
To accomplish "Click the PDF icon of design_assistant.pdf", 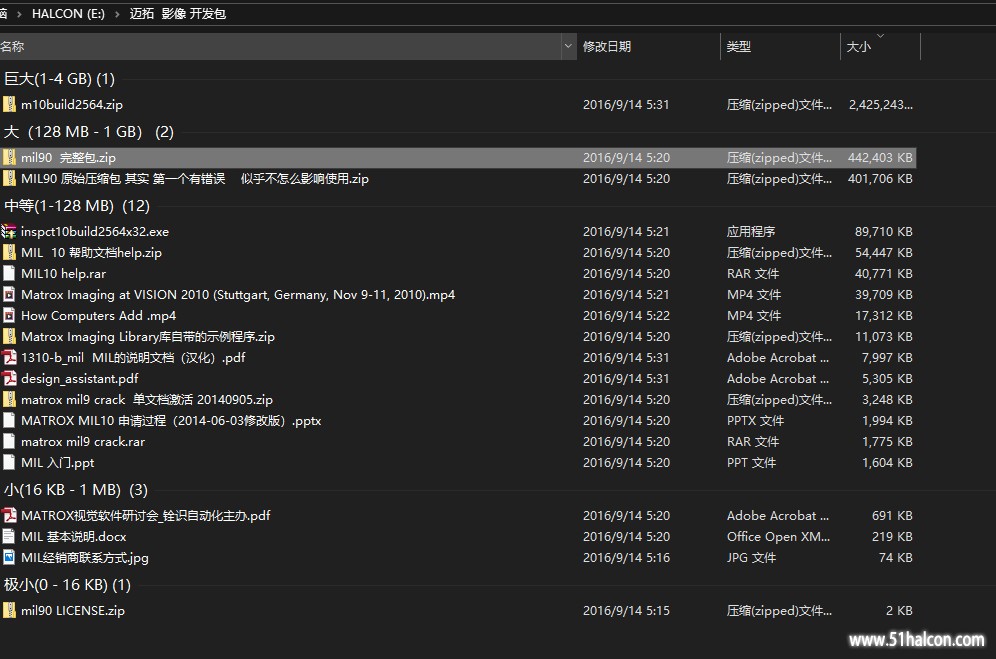I will [9, 378].
